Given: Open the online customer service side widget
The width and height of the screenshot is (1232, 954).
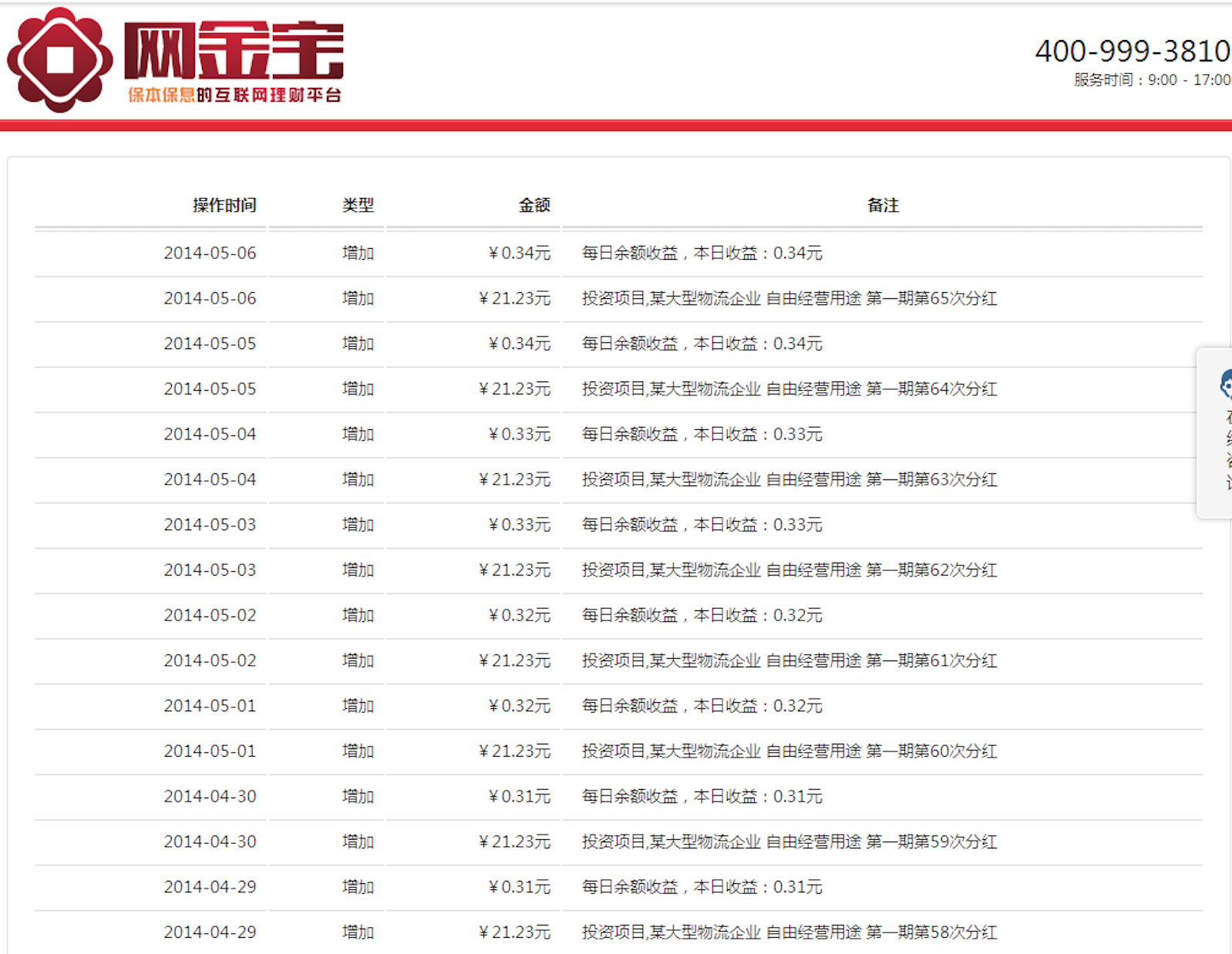Looking at the screenshot, I should point(1215,432).
